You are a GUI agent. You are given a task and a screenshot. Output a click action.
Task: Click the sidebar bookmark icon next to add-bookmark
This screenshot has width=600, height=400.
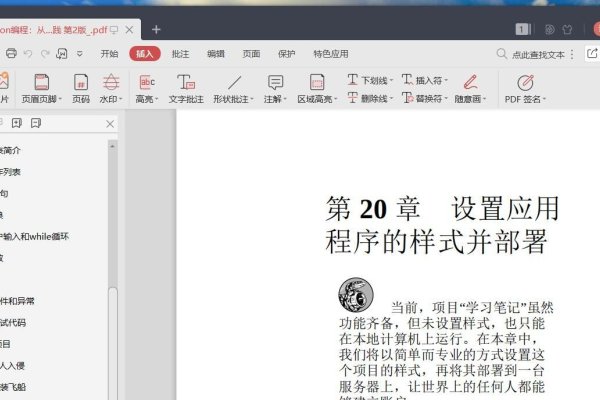[x=36, y=123]
